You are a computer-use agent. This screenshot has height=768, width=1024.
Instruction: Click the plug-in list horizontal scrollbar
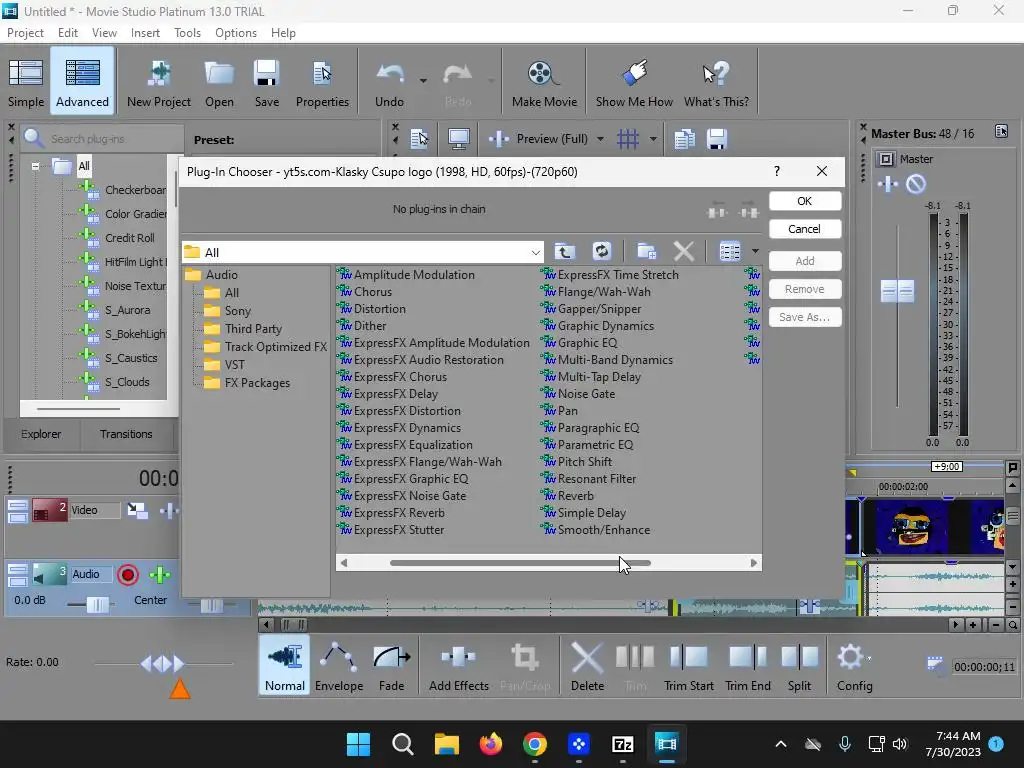click(520, 563)
